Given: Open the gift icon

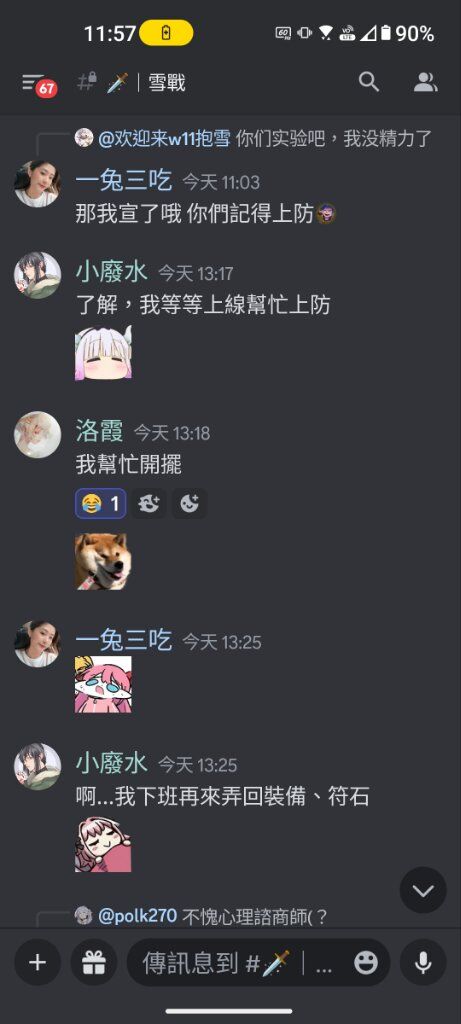Looking at the screenshot, I should pos(93,962).
